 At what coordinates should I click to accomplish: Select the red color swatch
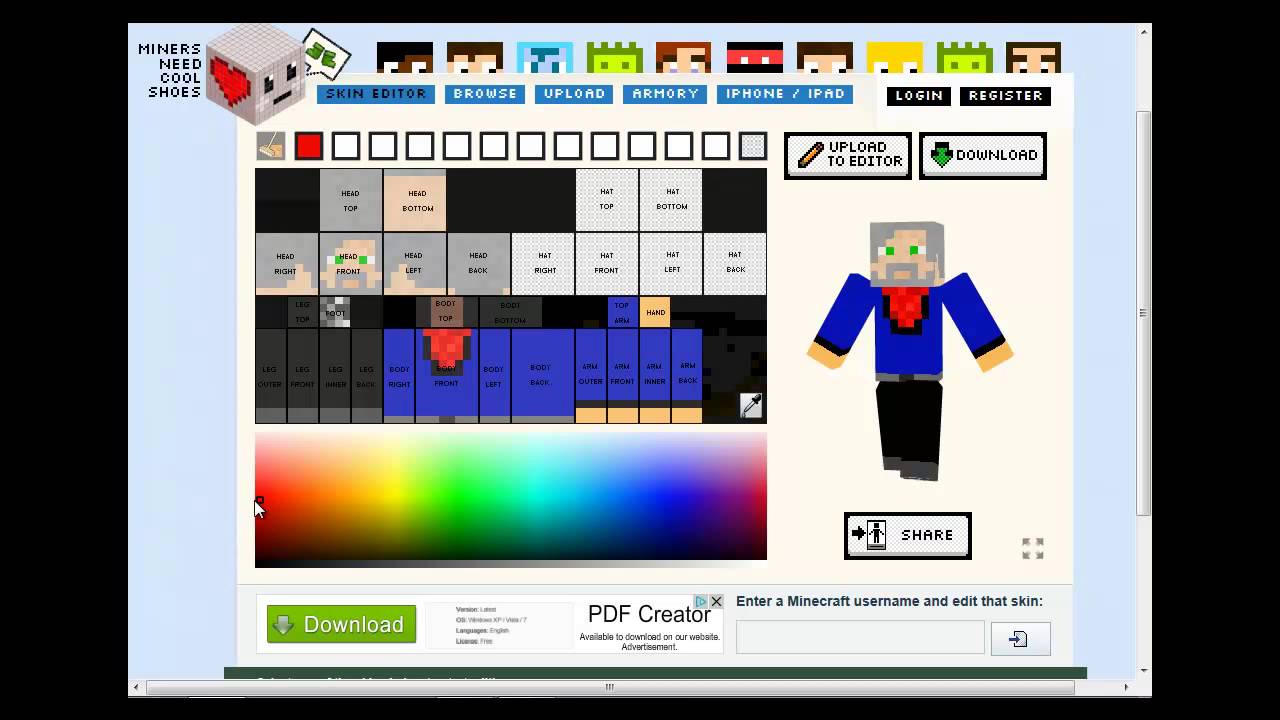(x=309, y=146)
